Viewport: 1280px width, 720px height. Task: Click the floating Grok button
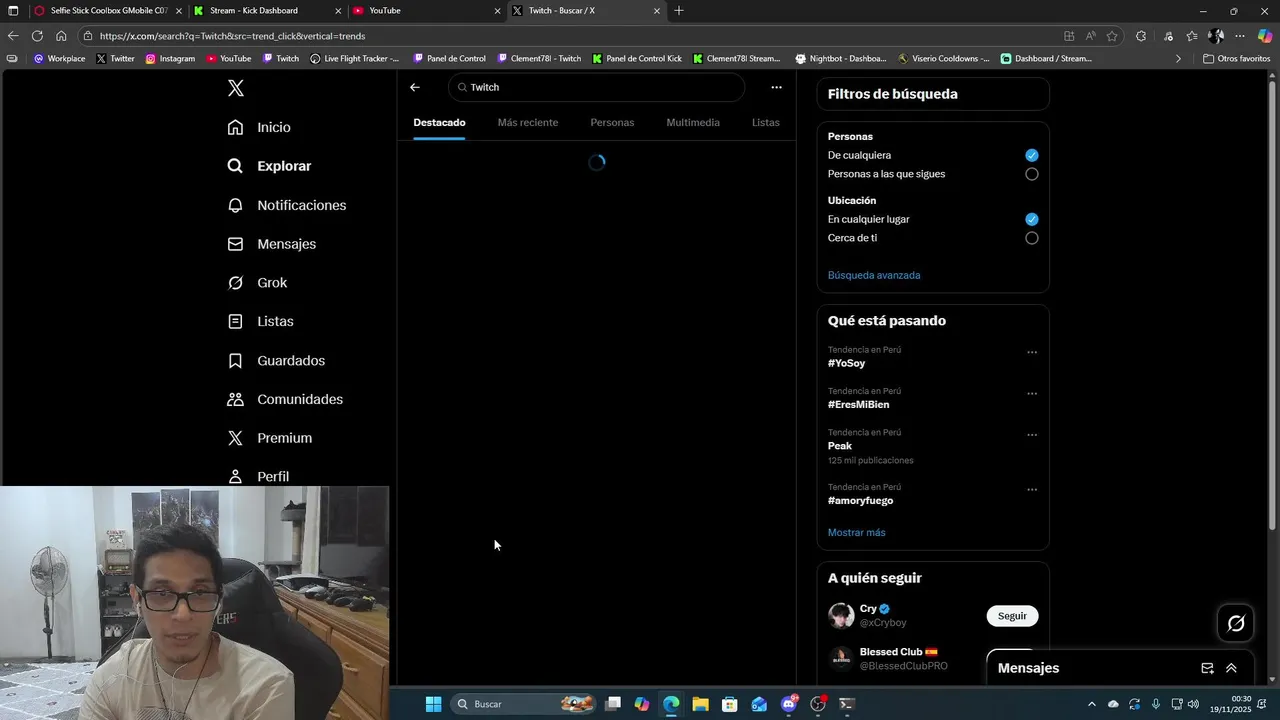(x=1236, y=623)
